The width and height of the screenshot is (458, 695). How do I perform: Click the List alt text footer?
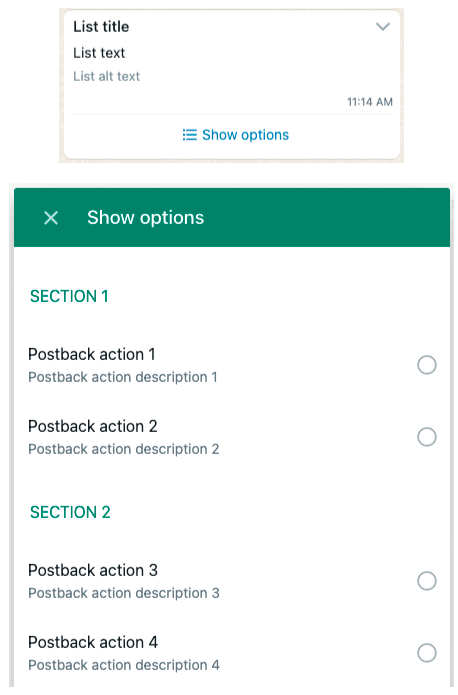click(106, 76)
